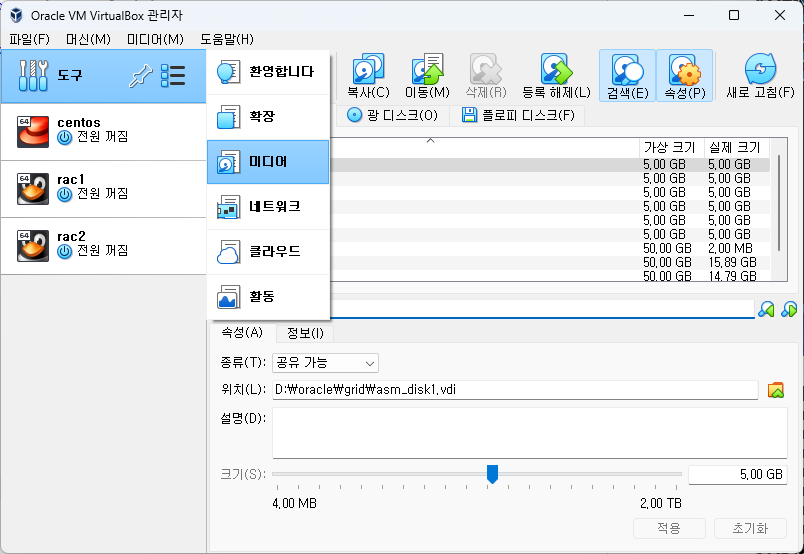Click the folder icon to choose disk location
The width and height of the screenshot is (804, 554).
776,390
